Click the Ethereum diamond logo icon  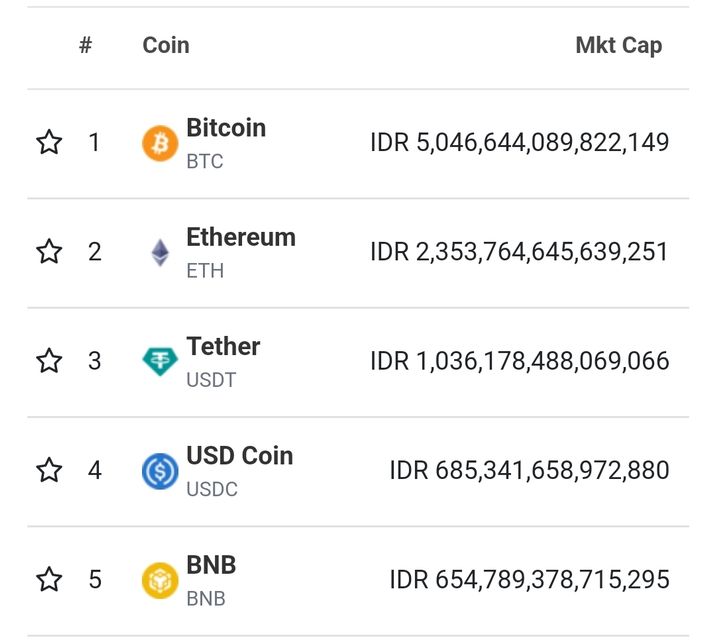point(160,252)
